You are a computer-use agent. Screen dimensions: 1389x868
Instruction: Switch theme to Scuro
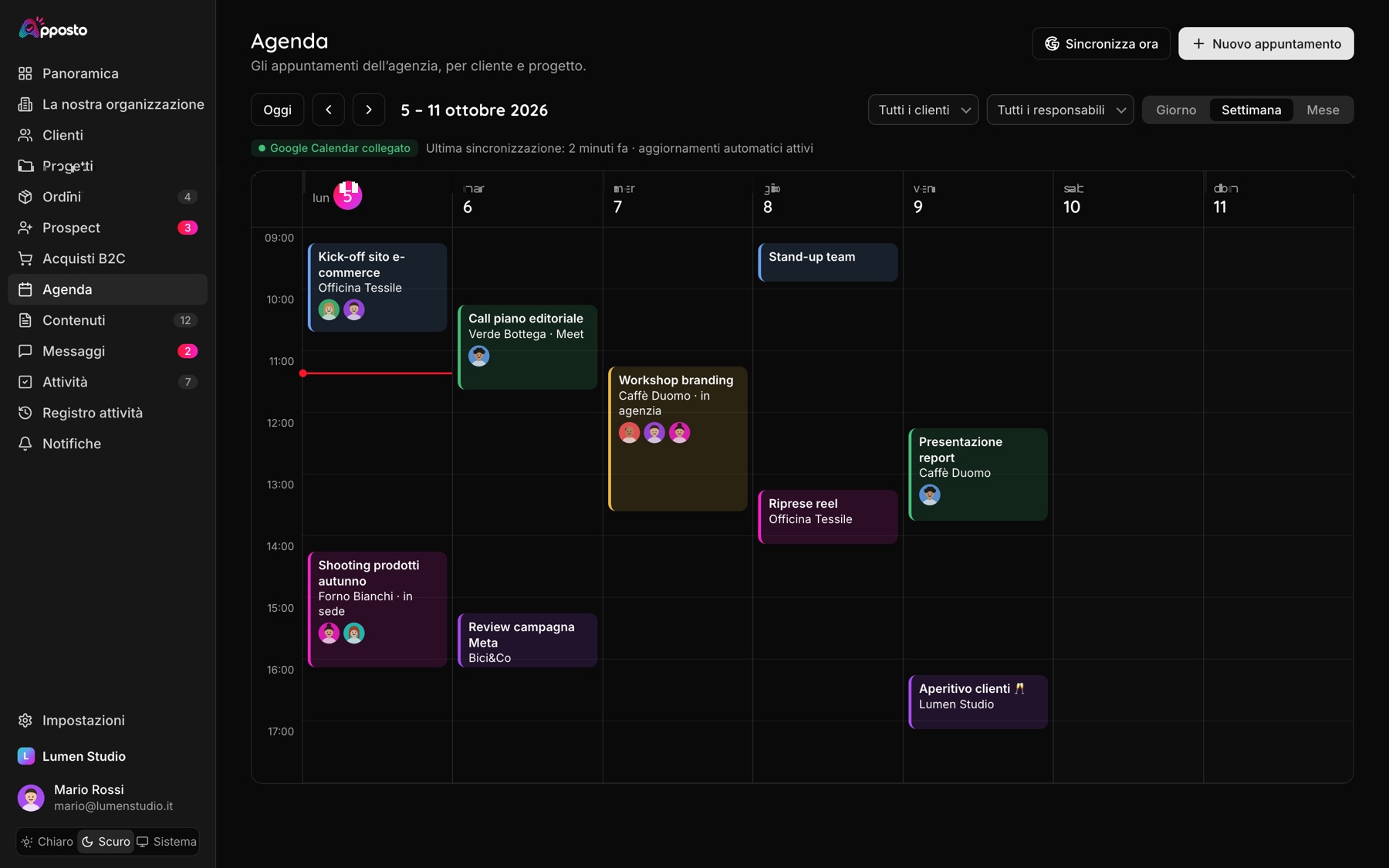[106, 842]
